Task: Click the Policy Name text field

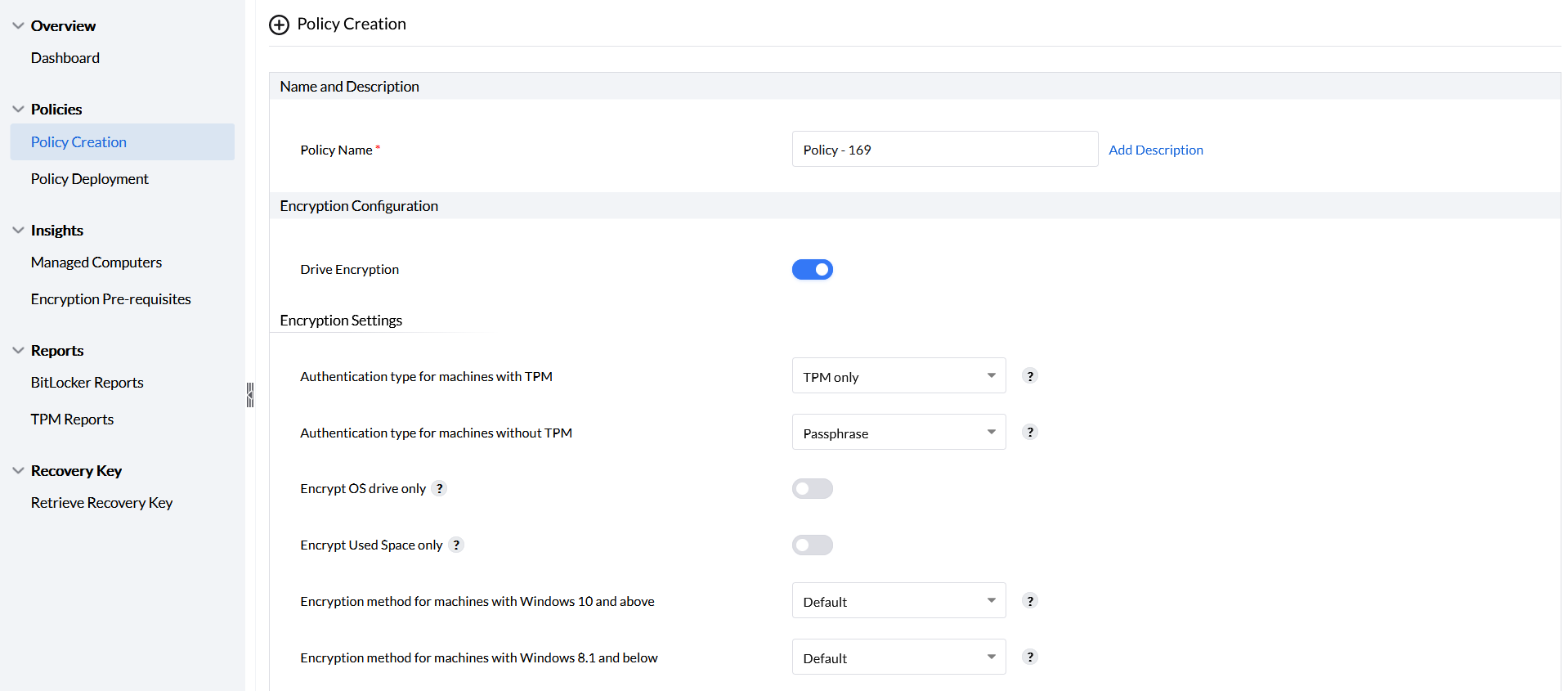Action: pos(944,150)
